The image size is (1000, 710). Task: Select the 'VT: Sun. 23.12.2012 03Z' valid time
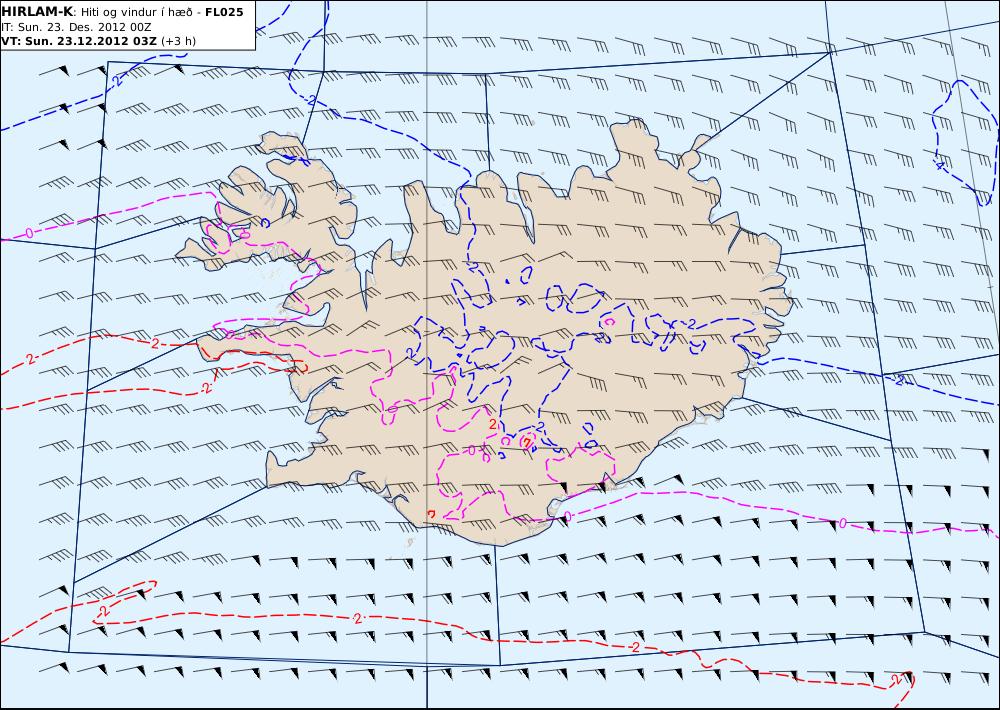pos(78,41)
